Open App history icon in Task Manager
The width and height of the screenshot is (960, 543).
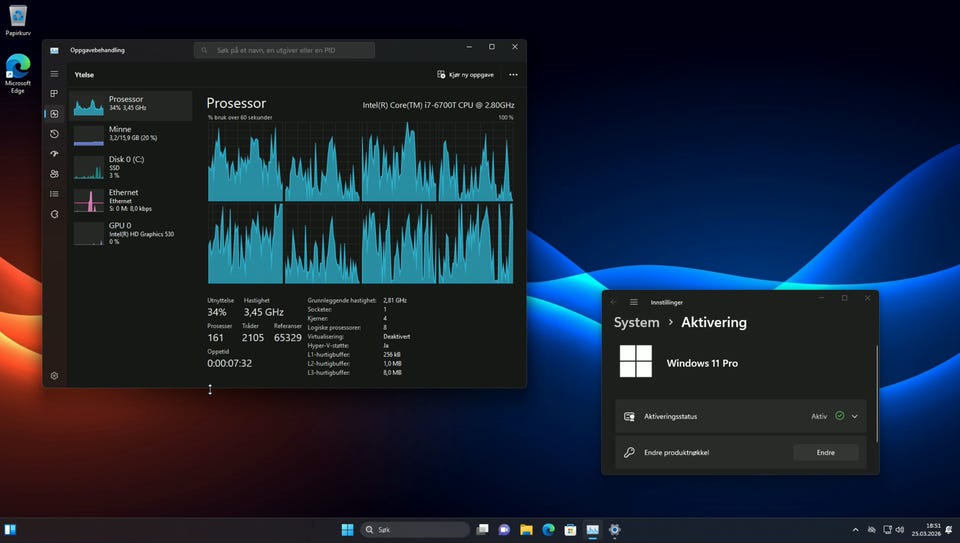[x=54, y=134]
